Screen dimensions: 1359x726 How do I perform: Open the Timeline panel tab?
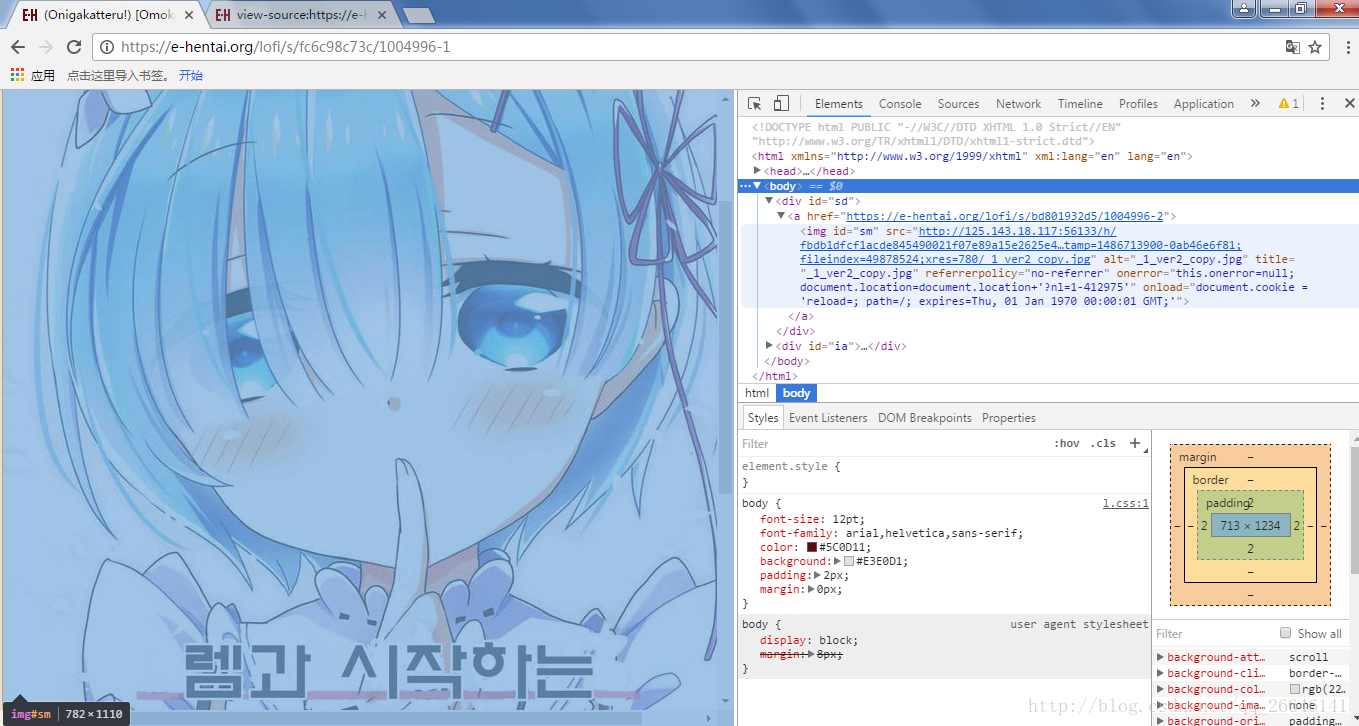[1080, 103]
